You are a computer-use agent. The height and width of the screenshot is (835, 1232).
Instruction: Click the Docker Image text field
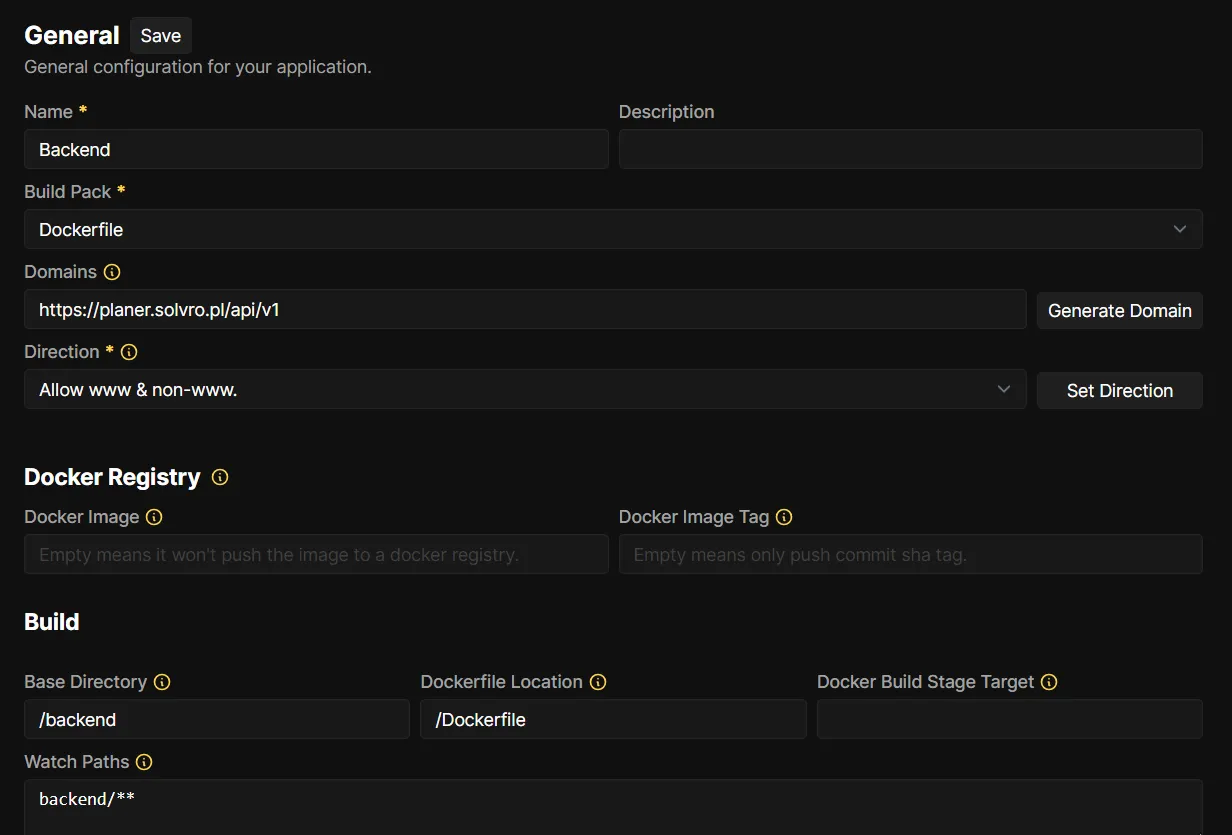pos(316,554)
